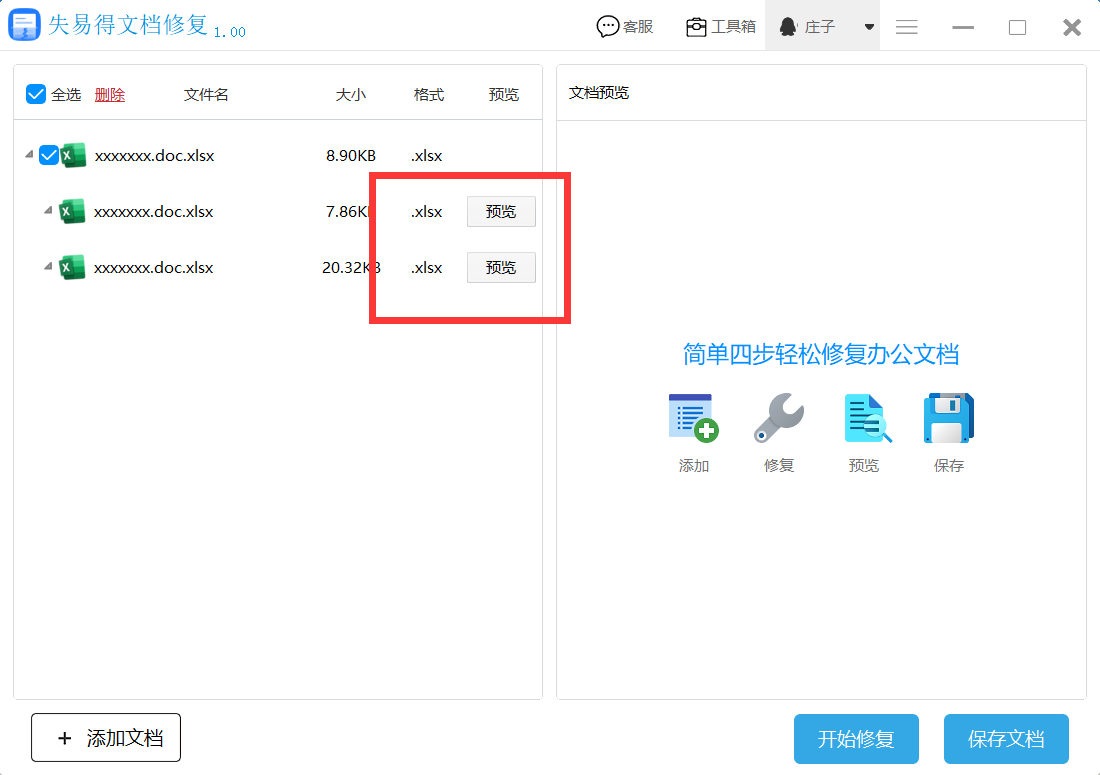Click the 修复 wrench step icon

pyautogui.click(x=779, y=418)
